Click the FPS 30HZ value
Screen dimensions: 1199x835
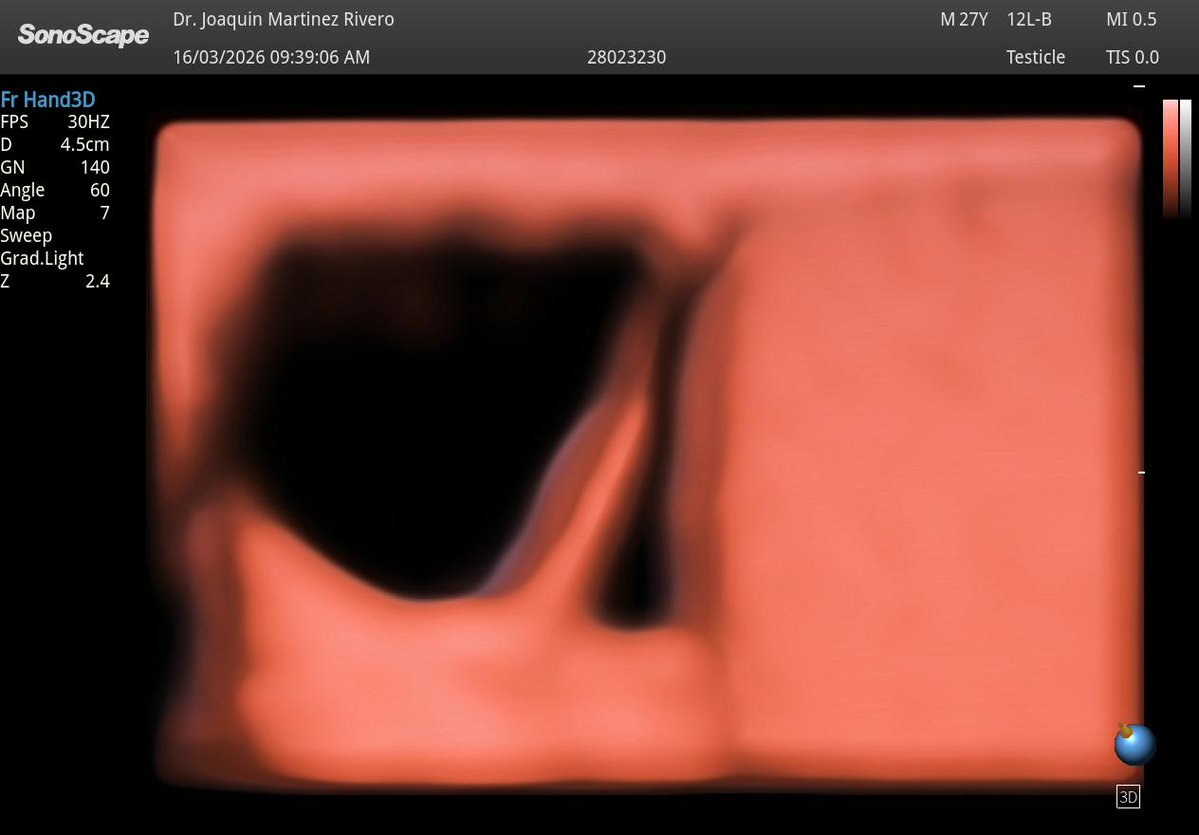pos(88,122)
